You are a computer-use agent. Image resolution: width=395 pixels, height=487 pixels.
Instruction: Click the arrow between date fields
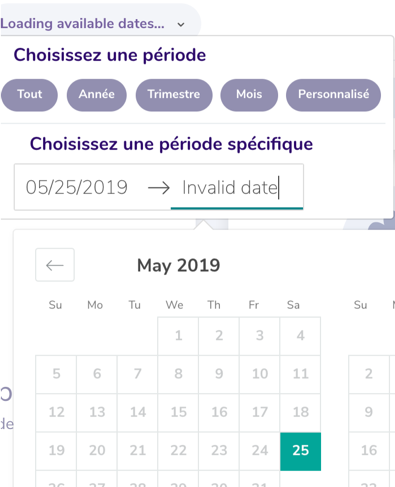pyautogui.click(x=159, y=188)
